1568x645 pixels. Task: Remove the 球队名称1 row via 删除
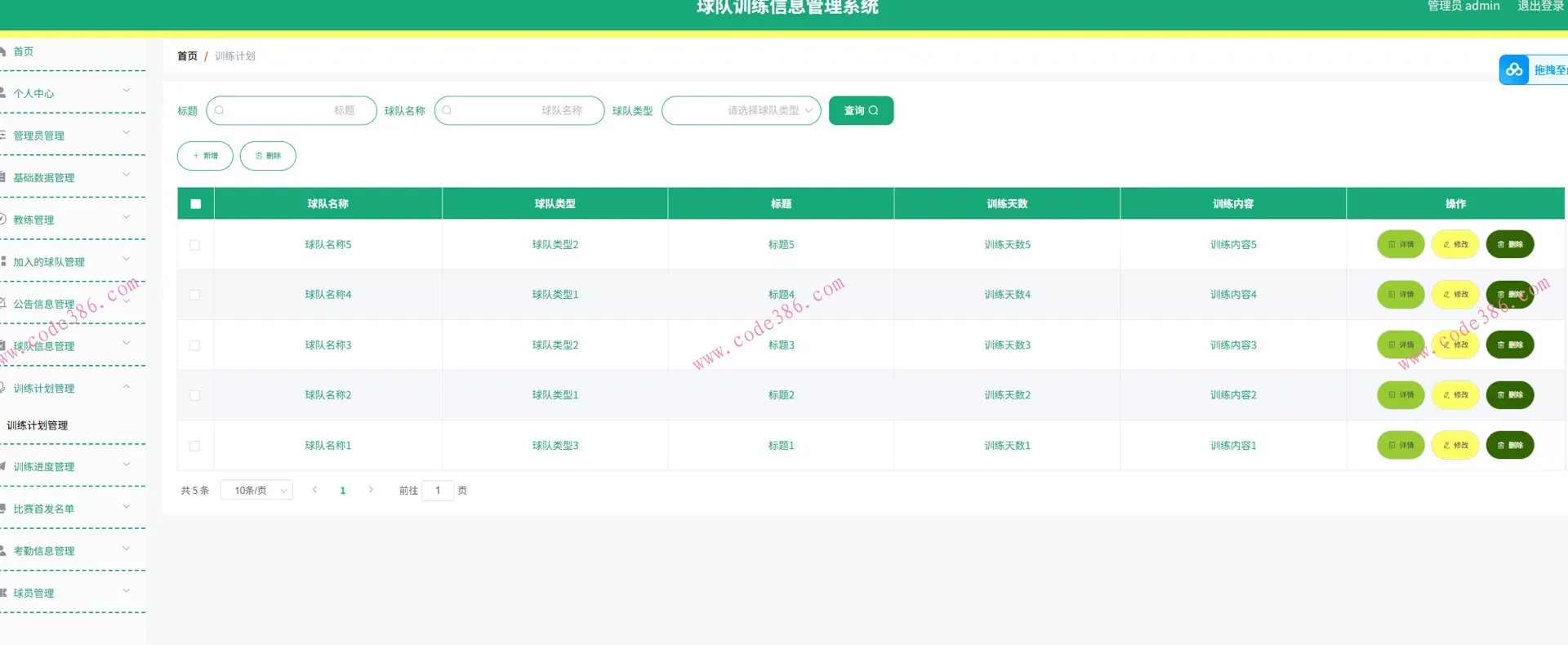[x=1510, y=446]
